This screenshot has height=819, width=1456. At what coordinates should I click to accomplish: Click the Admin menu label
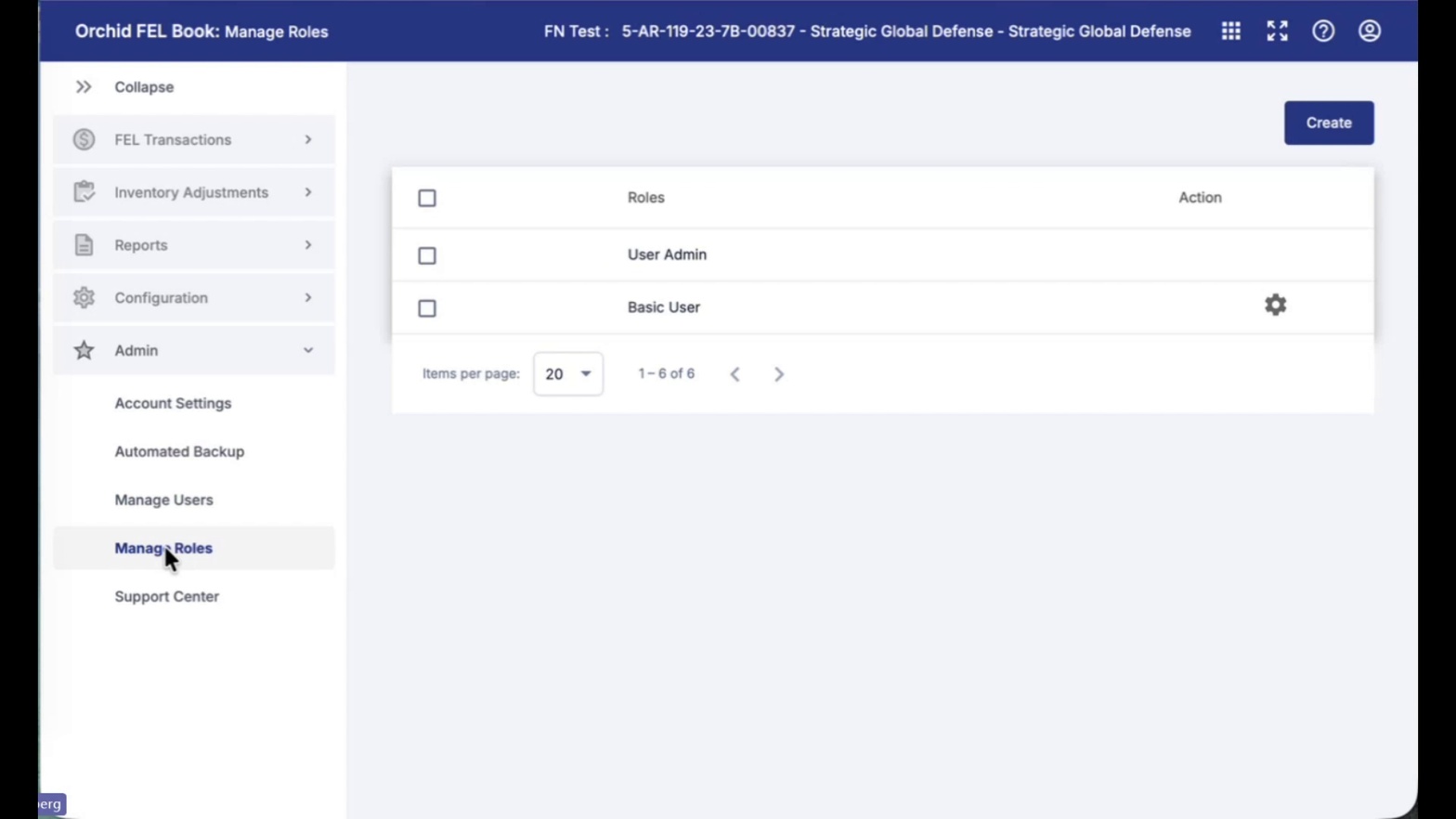[x=136, y=350]
